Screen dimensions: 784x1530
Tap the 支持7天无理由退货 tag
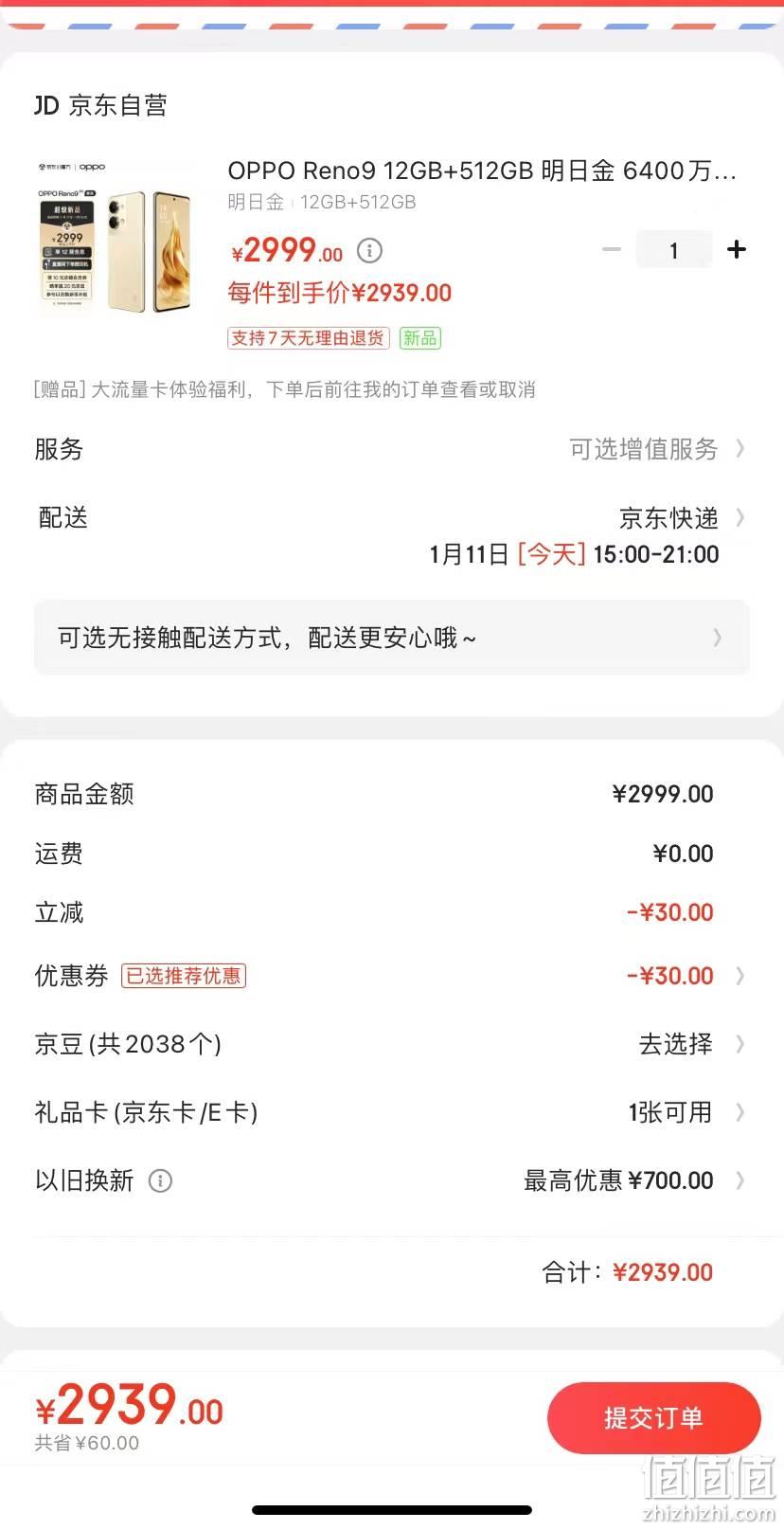pyautogui.click(x=309, y=338)
